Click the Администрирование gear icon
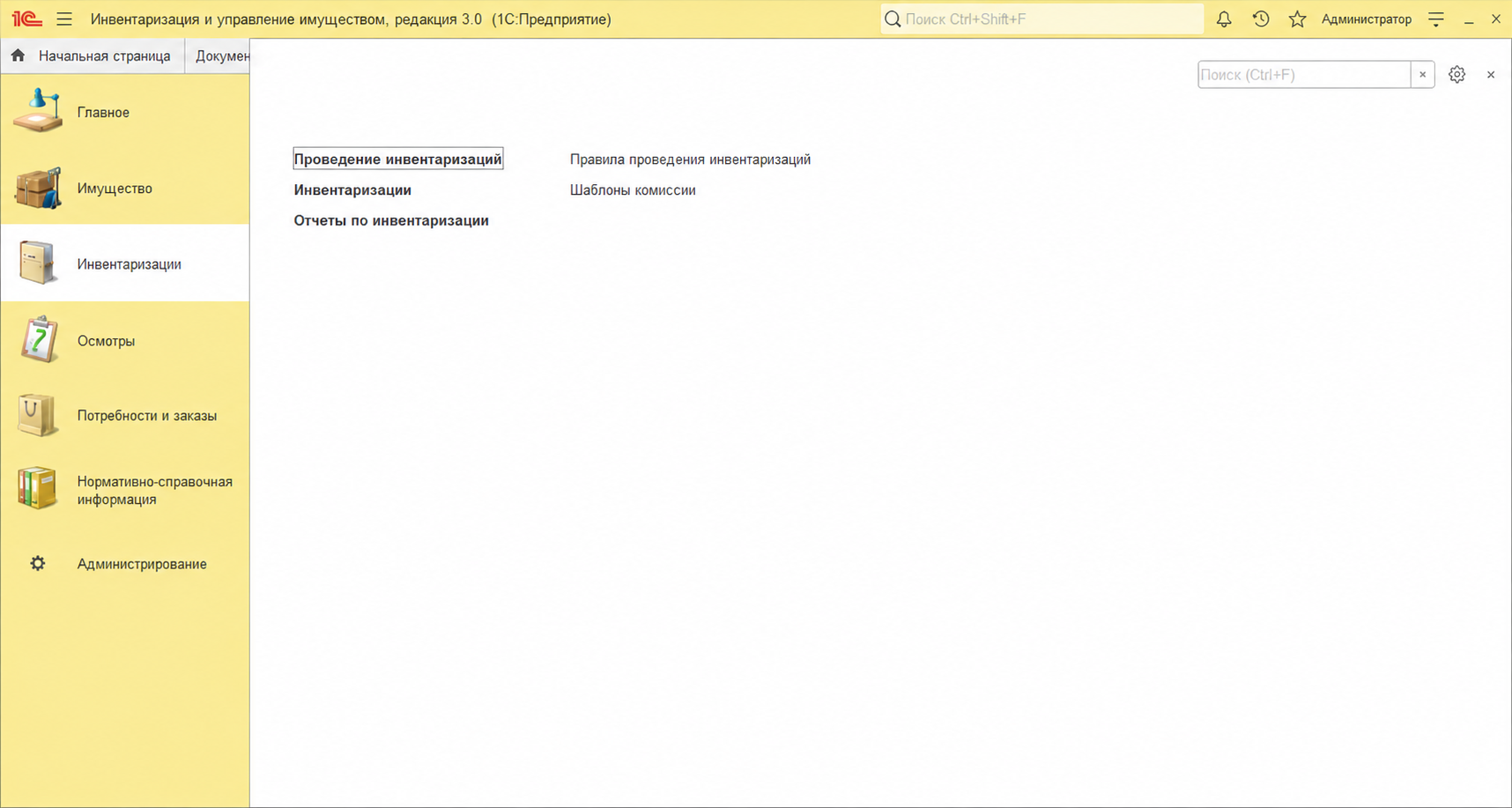Image resolution: width=1512 pixels, height=808 pixels. (37, 563)
